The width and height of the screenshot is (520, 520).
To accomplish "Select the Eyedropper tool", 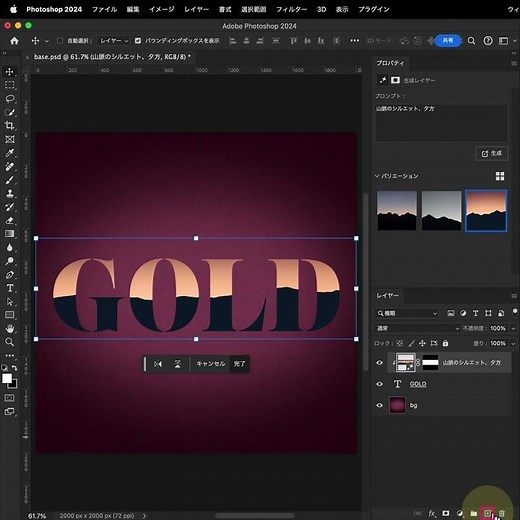I will coord(9,153).
